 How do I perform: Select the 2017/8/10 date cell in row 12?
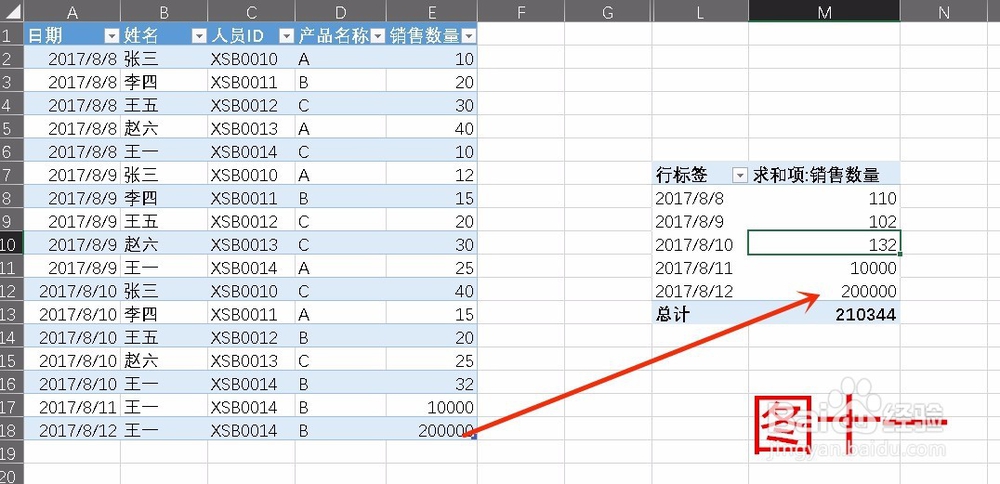click(x=71, y=291)
